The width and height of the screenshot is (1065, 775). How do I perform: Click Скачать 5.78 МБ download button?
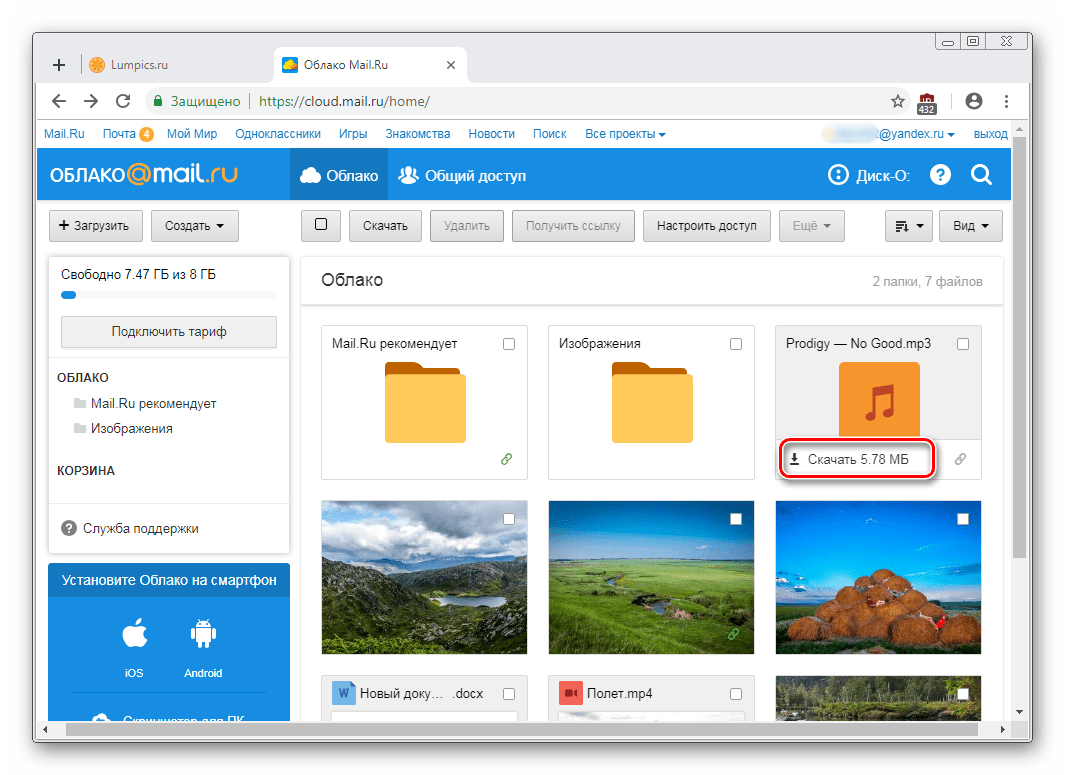pos(858,460)
